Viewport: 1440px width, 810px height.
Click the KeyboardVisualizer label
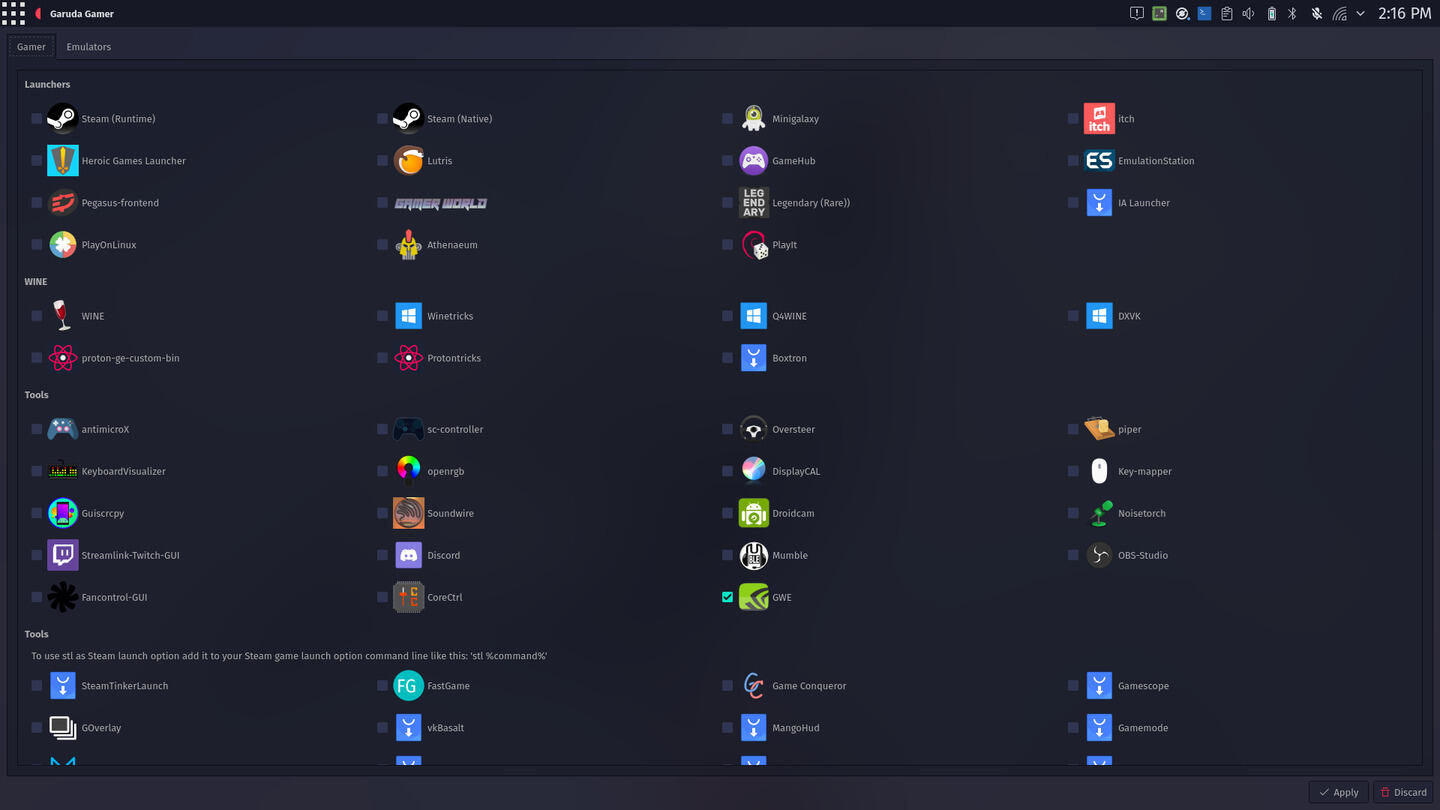124,471
